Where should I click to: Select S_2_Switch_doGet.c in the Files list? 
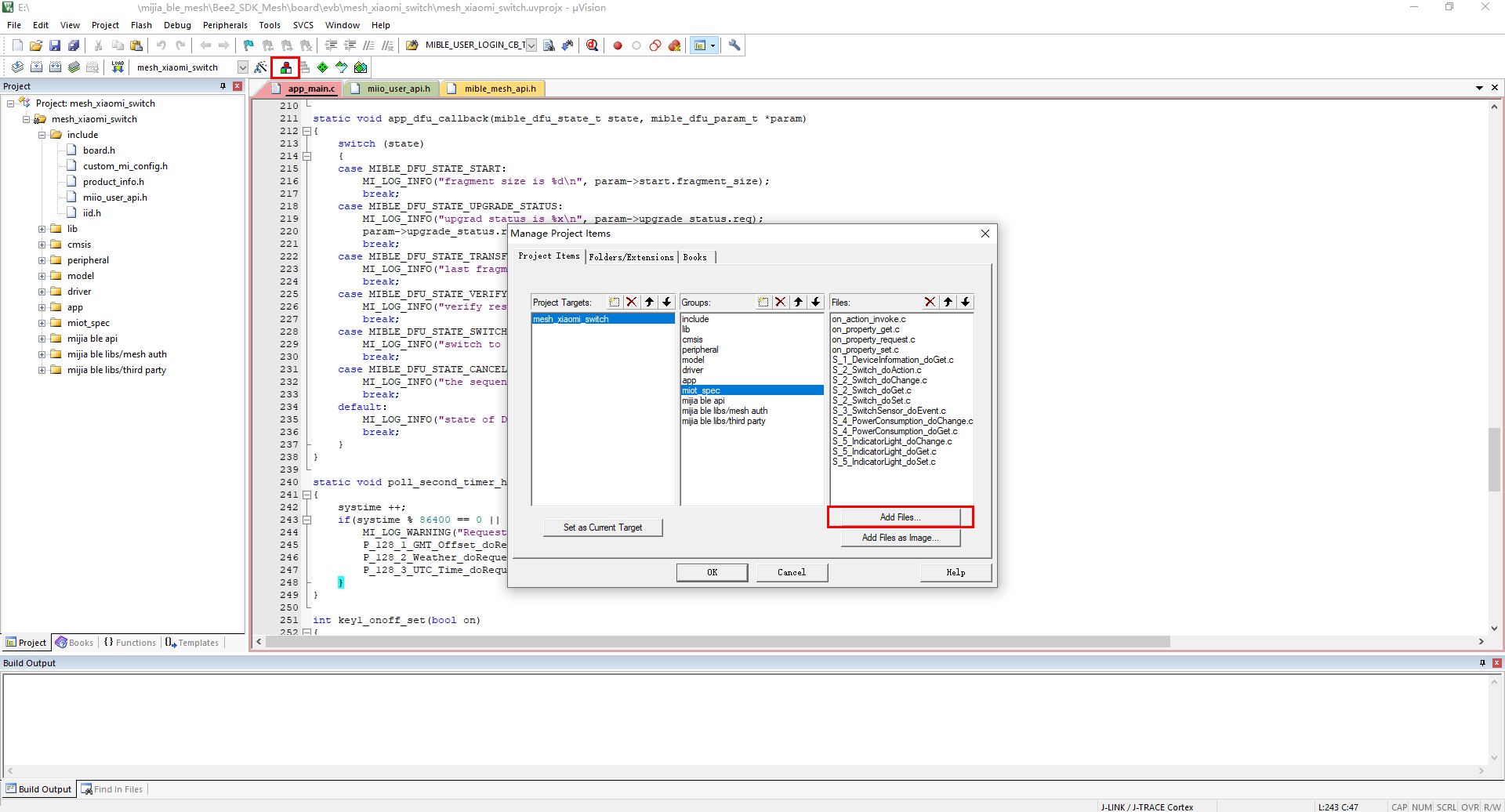[872, 390]
